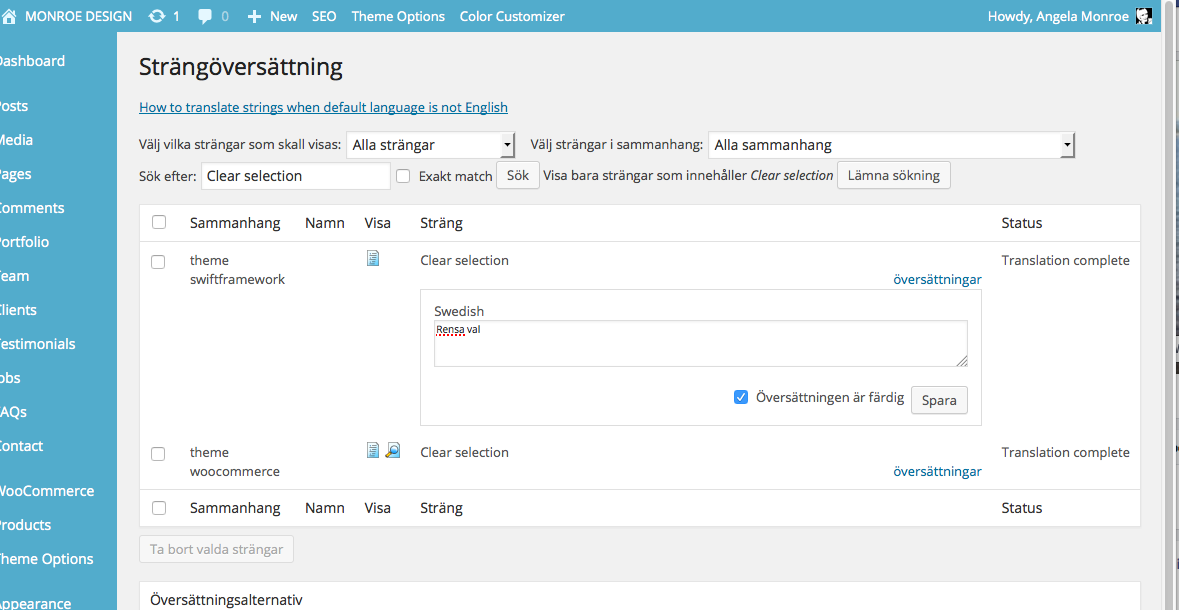The height and width of the screenshot is (610, 1179).
Task: Open Portfolio in the sidebar
Action: point(25,242)
